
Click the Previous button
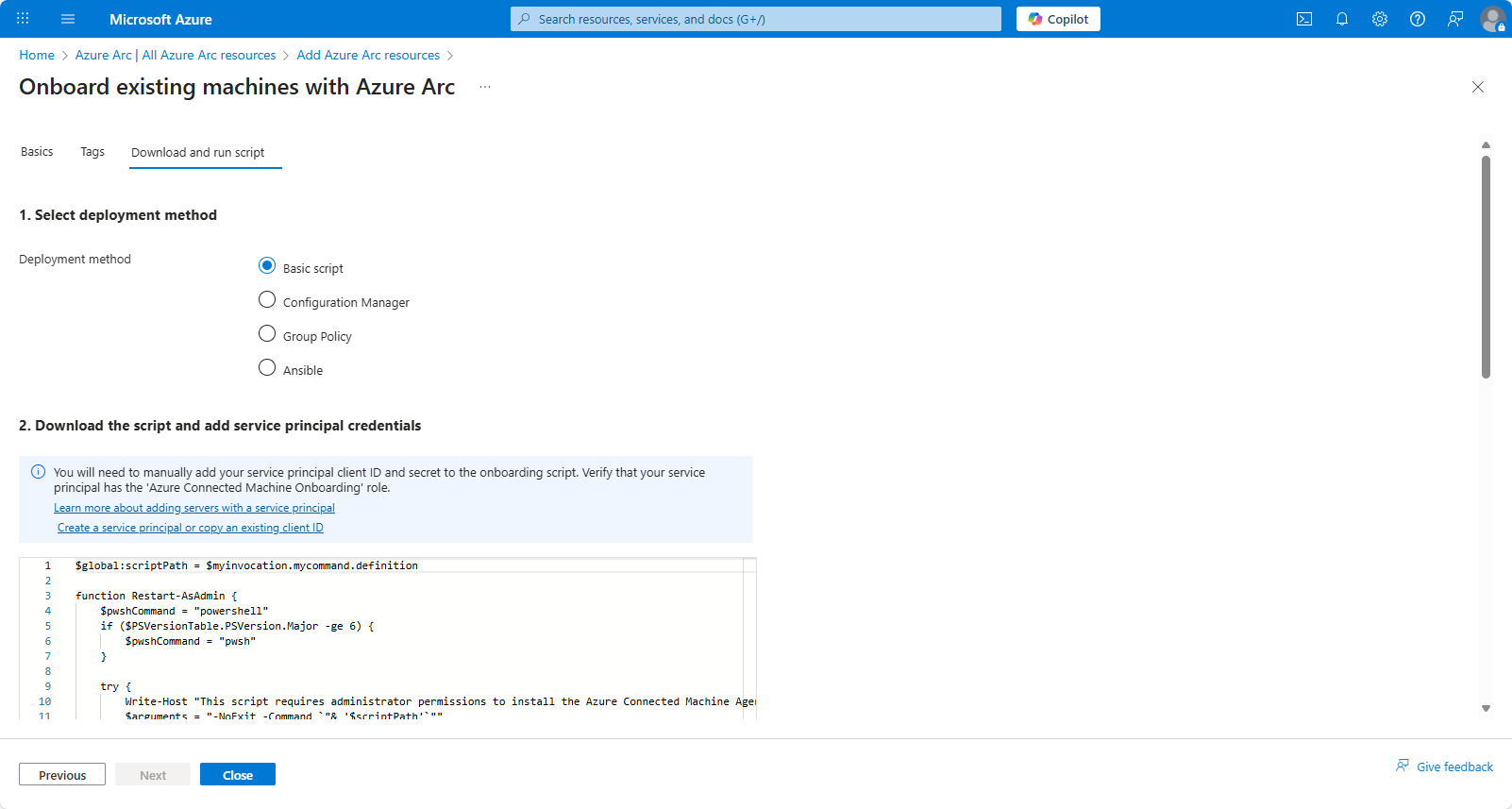[x=62, y=775]
